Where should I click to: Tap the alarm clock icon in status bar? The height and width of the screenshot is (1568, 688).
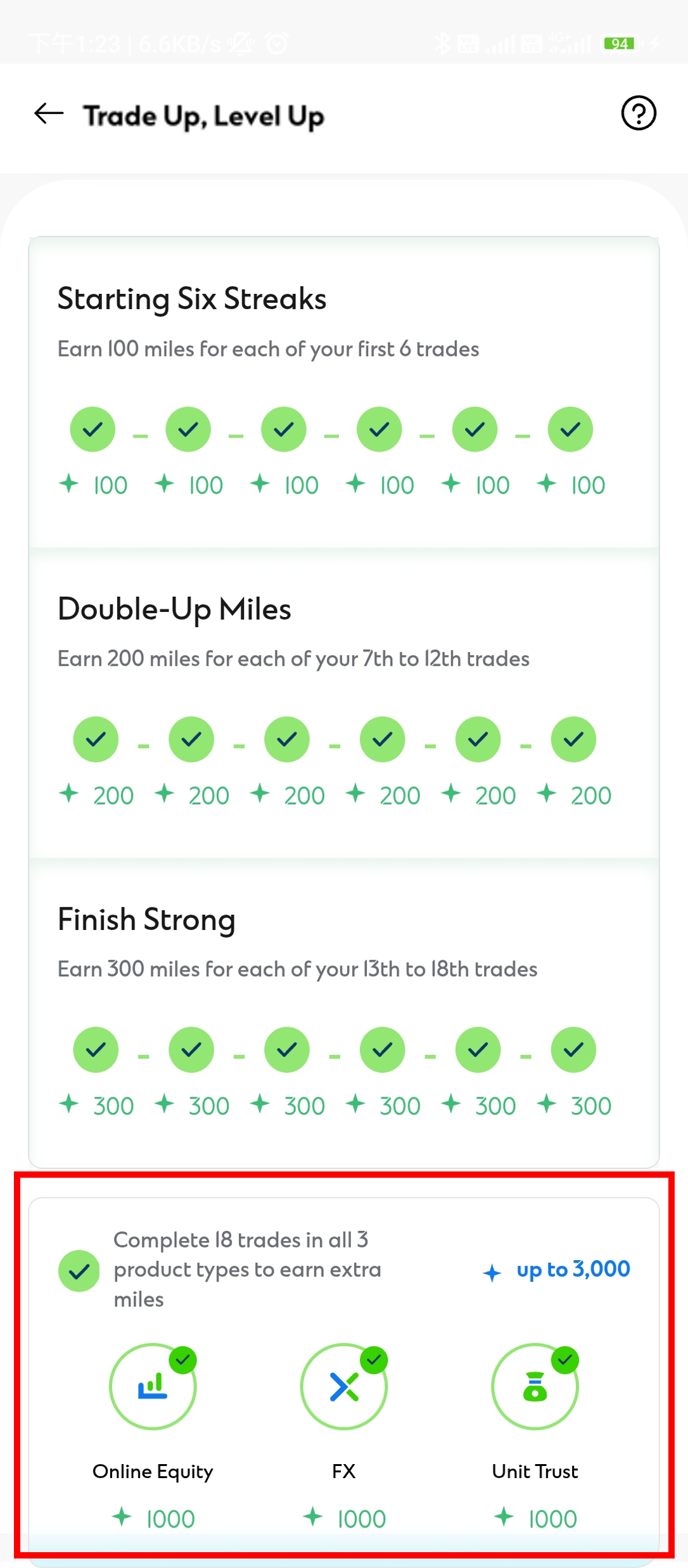click(277, 43)
